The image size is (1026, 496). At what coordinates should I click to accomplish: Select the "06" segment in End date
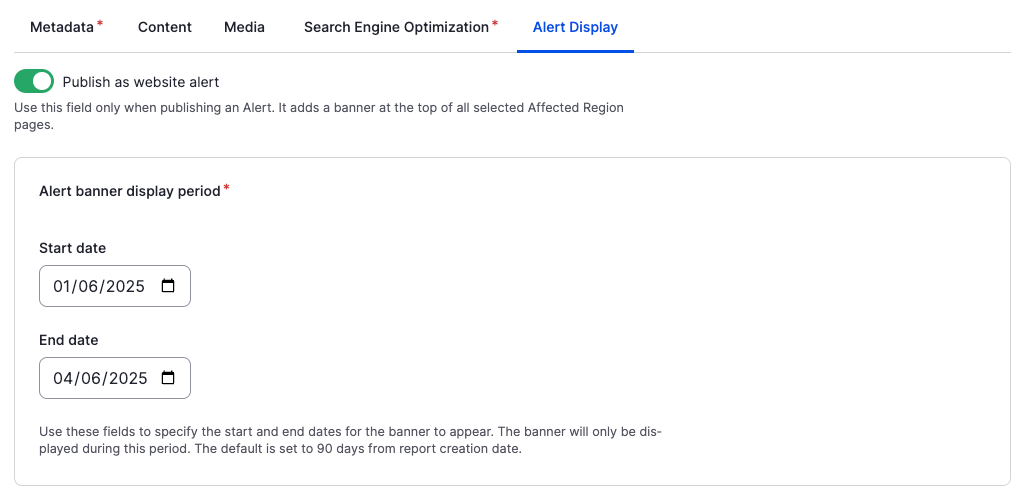(x=88, y=378)
